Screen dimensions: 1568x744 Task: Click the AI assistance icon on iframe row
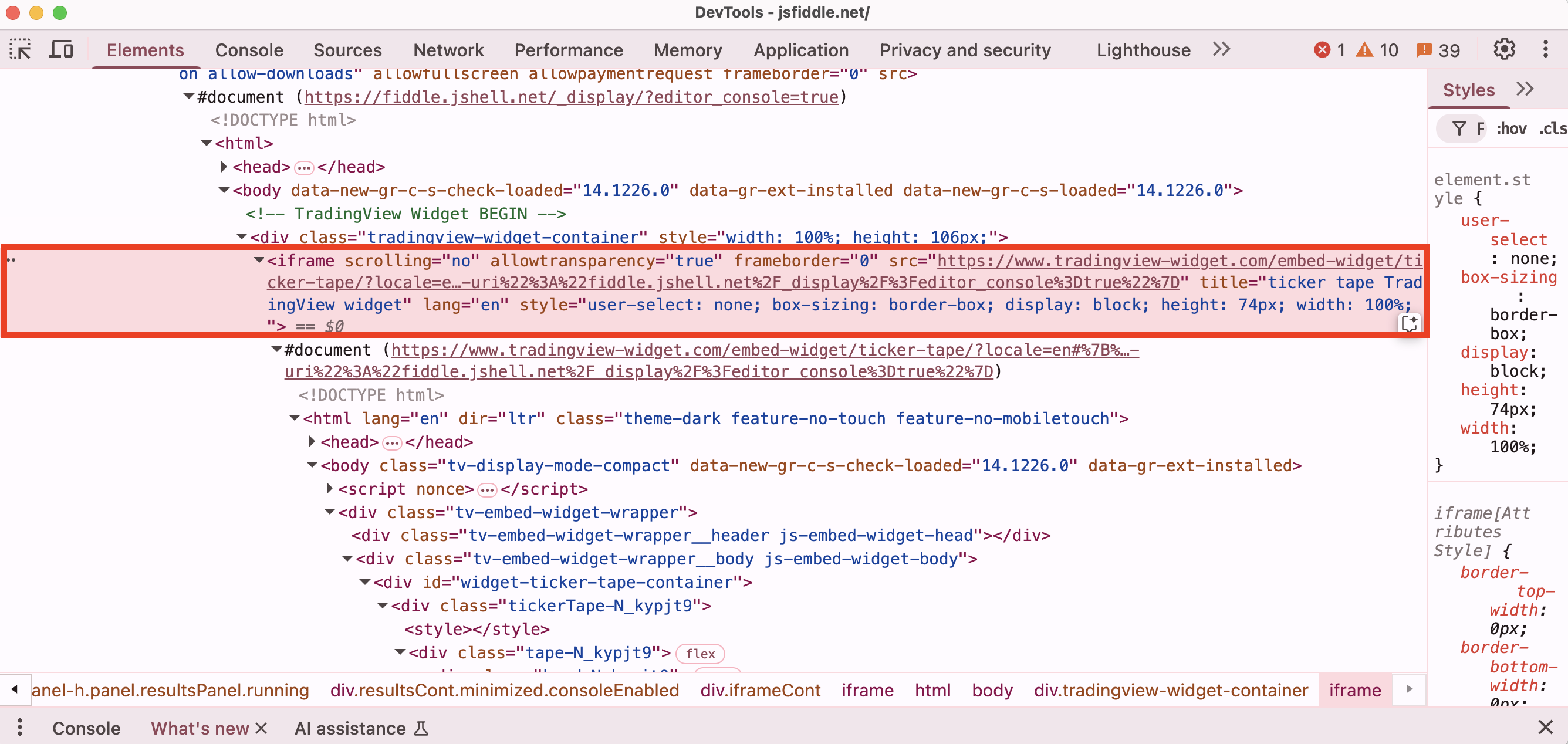1409,323
